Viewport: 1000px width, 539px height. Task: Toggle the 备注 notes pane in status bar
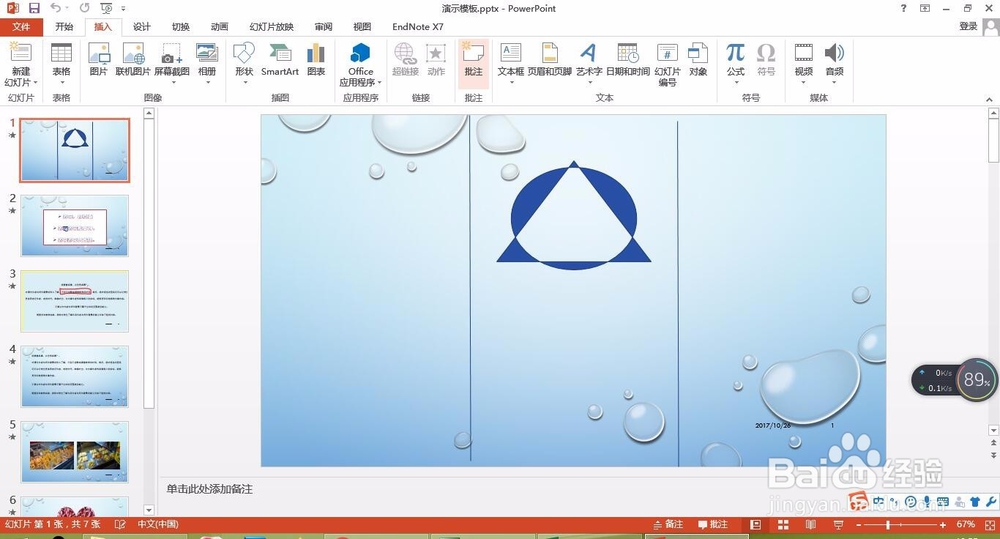tap(668, 524)
